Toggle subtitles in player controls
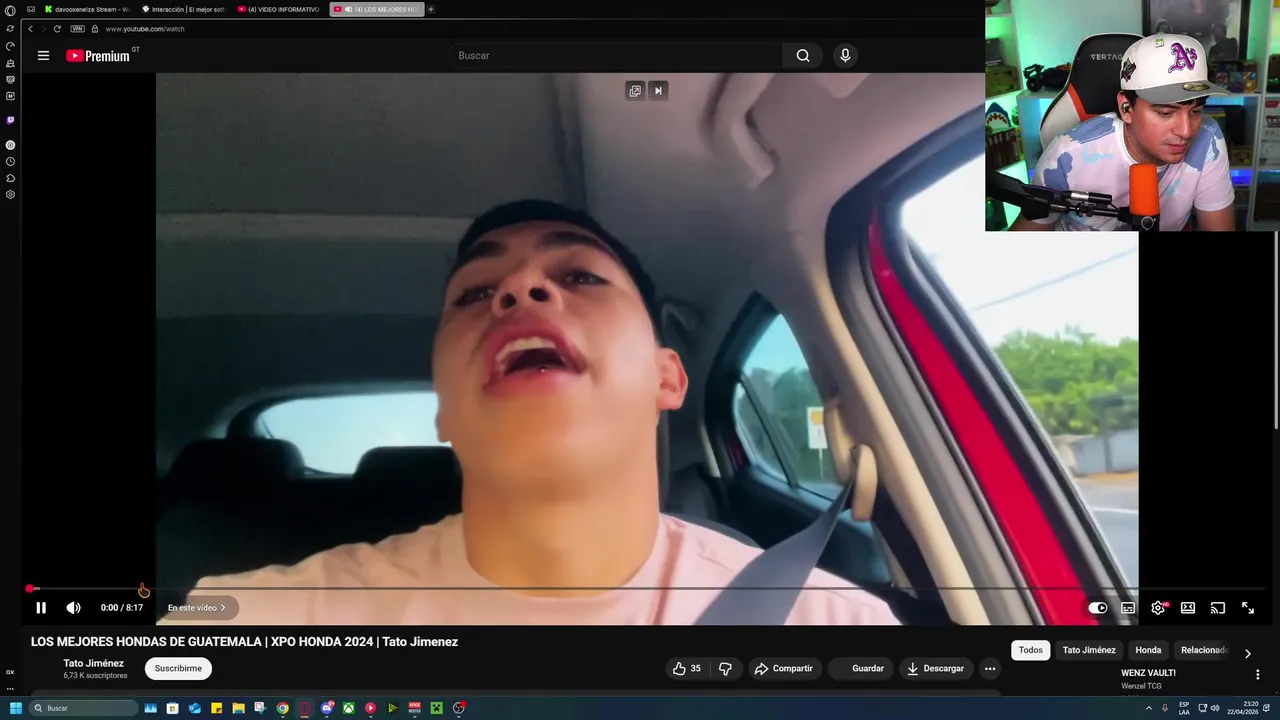 (1128, 607)
